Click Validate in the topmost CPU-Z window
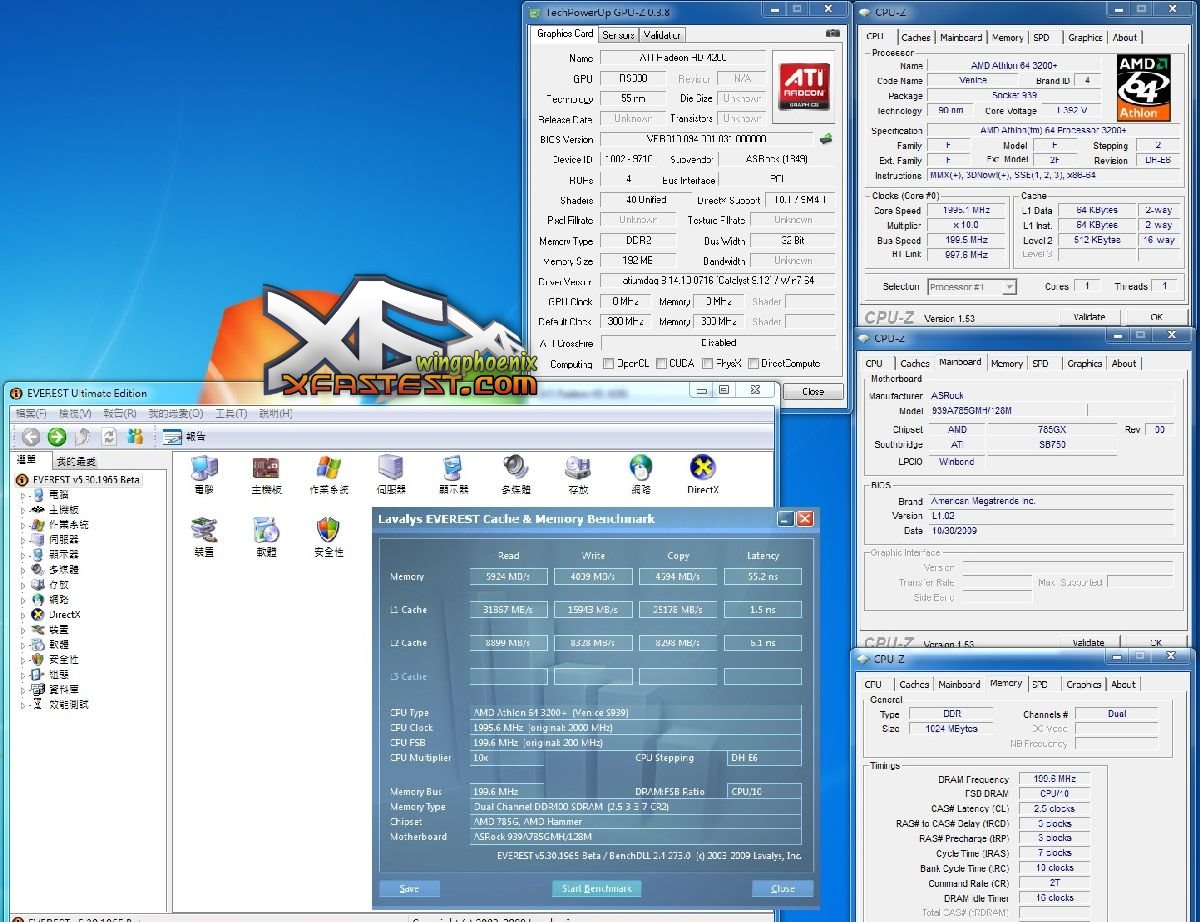Image resolution: width=1200 pixels, height=922 pixels. (1089, 317)
